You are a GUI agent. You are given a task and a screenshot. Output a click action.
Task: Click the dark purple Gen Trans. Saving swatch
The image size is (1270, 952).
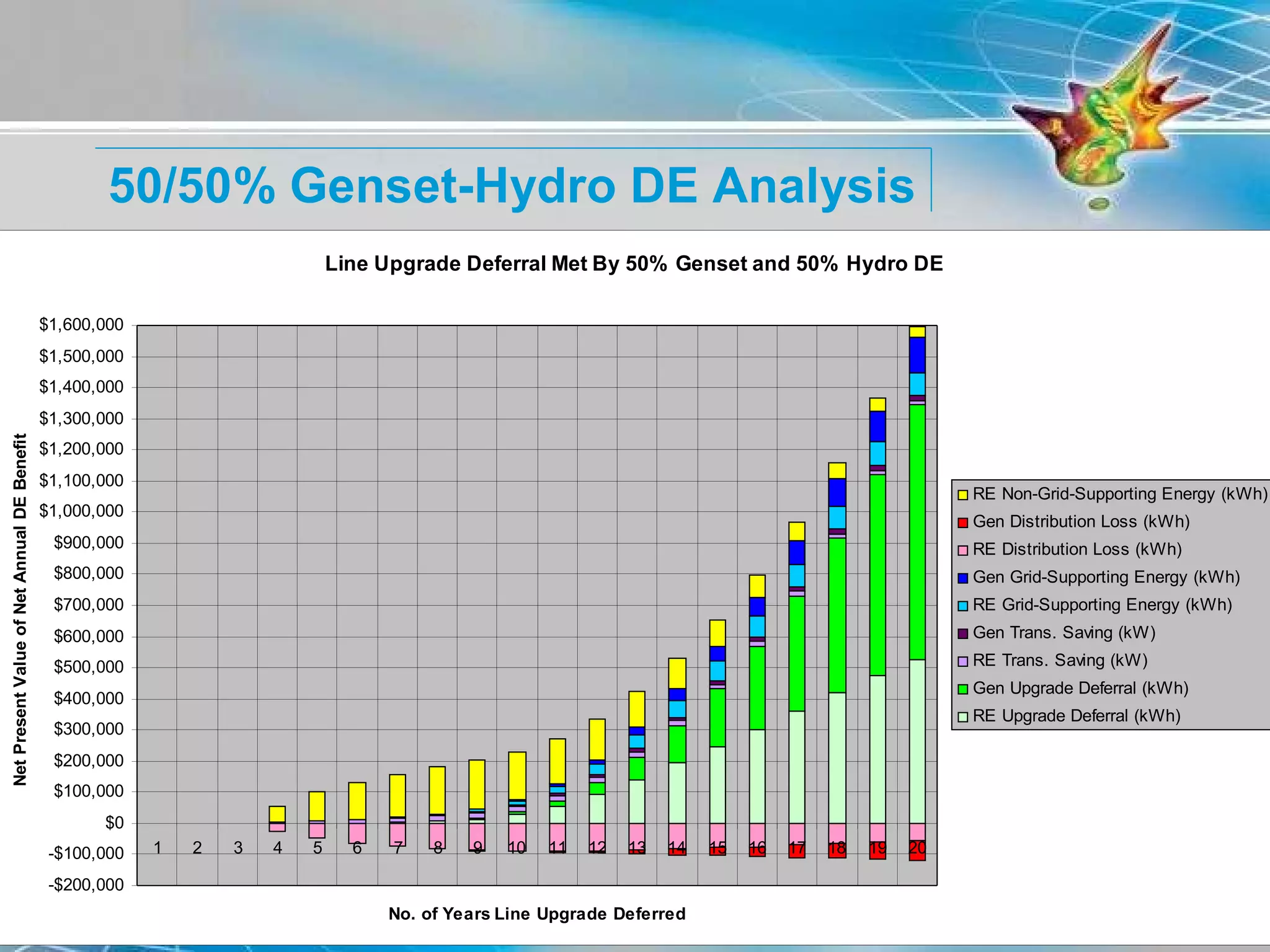962,633
